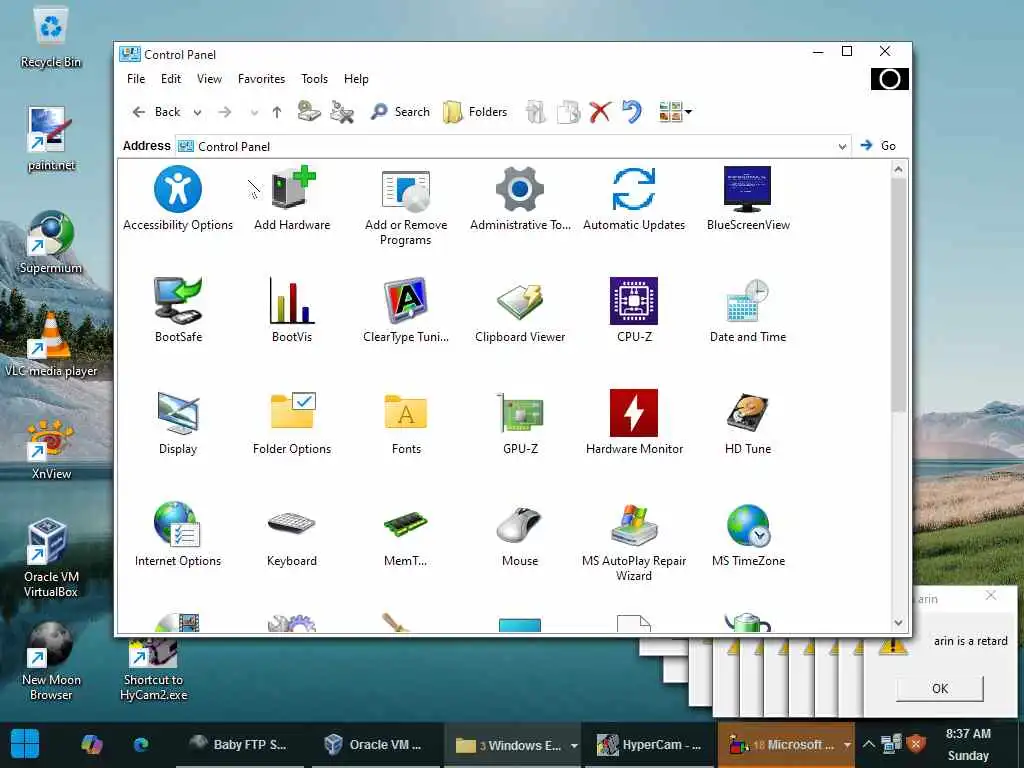The image size is (1024, 768).
Task: Open Internet Options applet
Action: pos(178,534)
